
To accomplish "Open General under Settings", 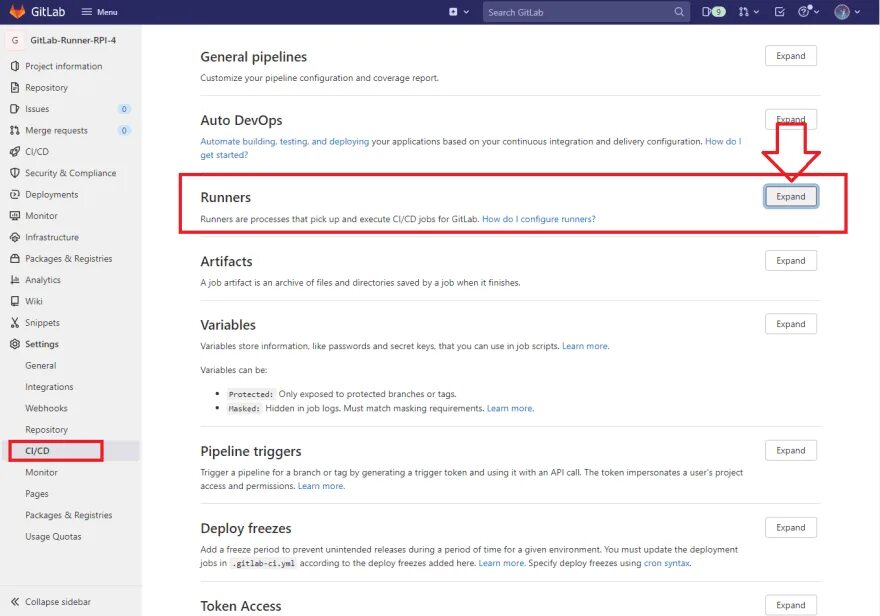I will click(x=40, y=366).
